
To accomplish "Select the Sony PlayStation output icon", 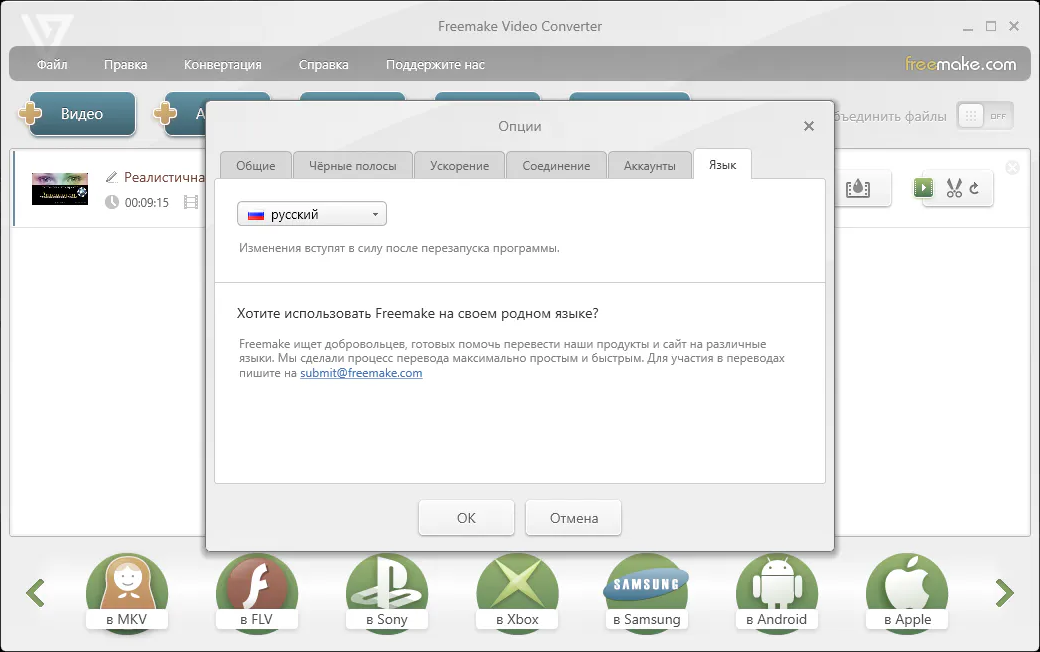I will point(387,592).
